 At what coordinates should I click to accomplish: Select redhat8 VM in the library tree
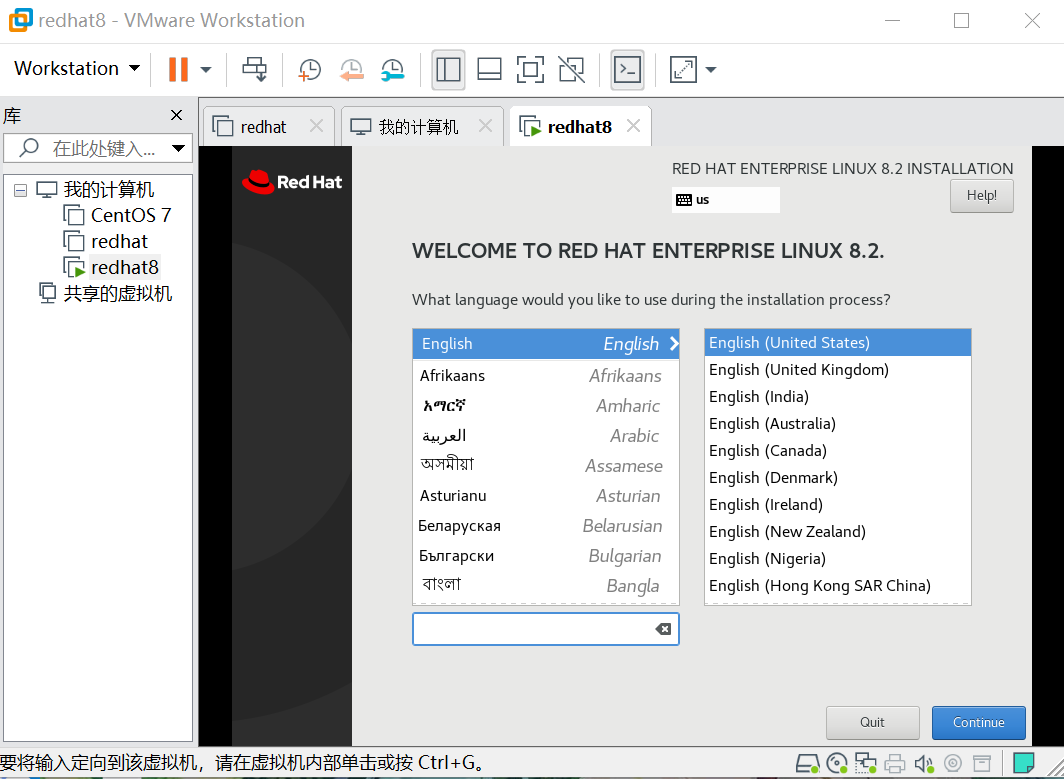[111, 267]
